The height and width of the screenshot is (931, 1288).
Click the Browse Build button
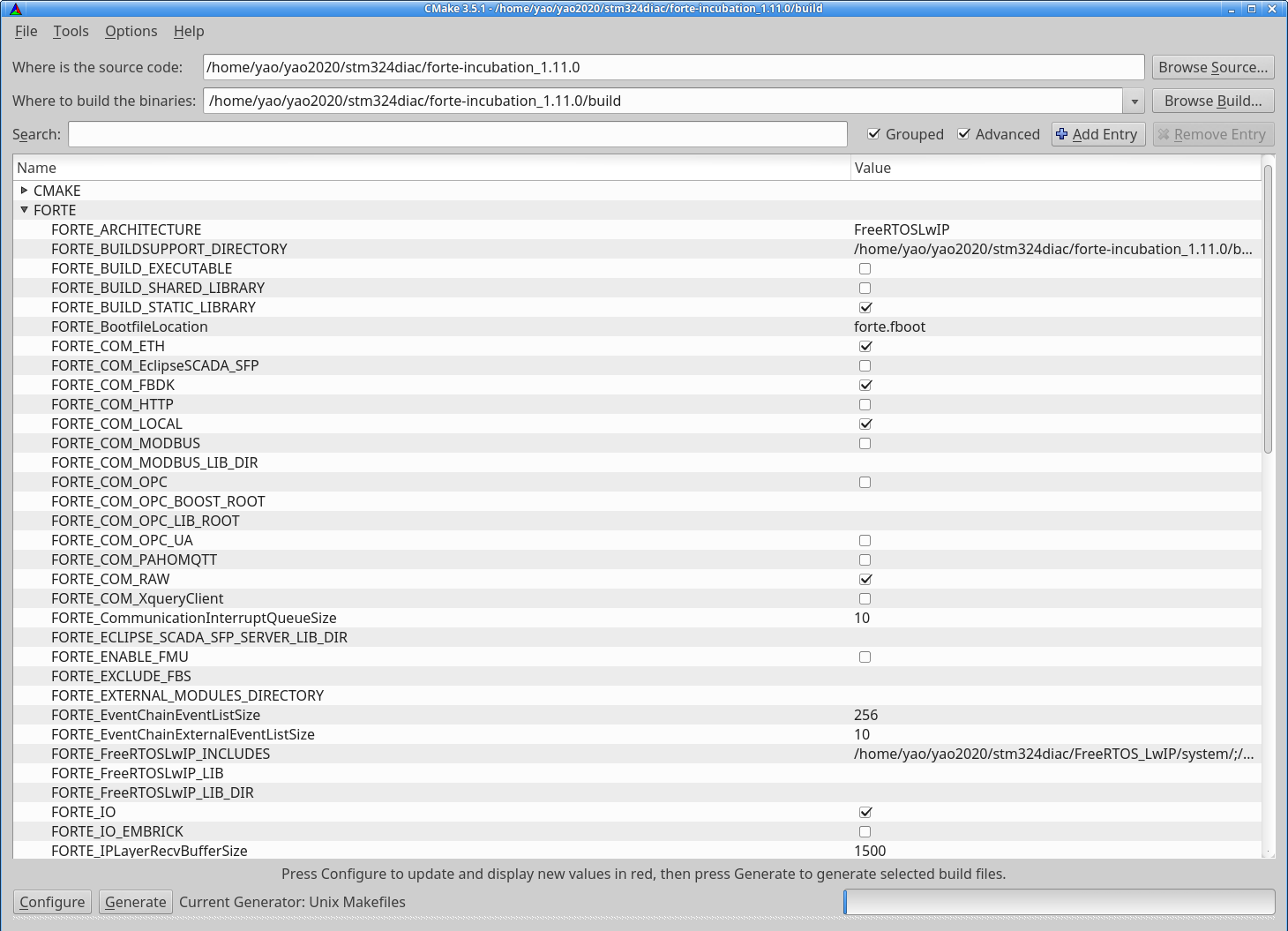(x=1213, y=100)
